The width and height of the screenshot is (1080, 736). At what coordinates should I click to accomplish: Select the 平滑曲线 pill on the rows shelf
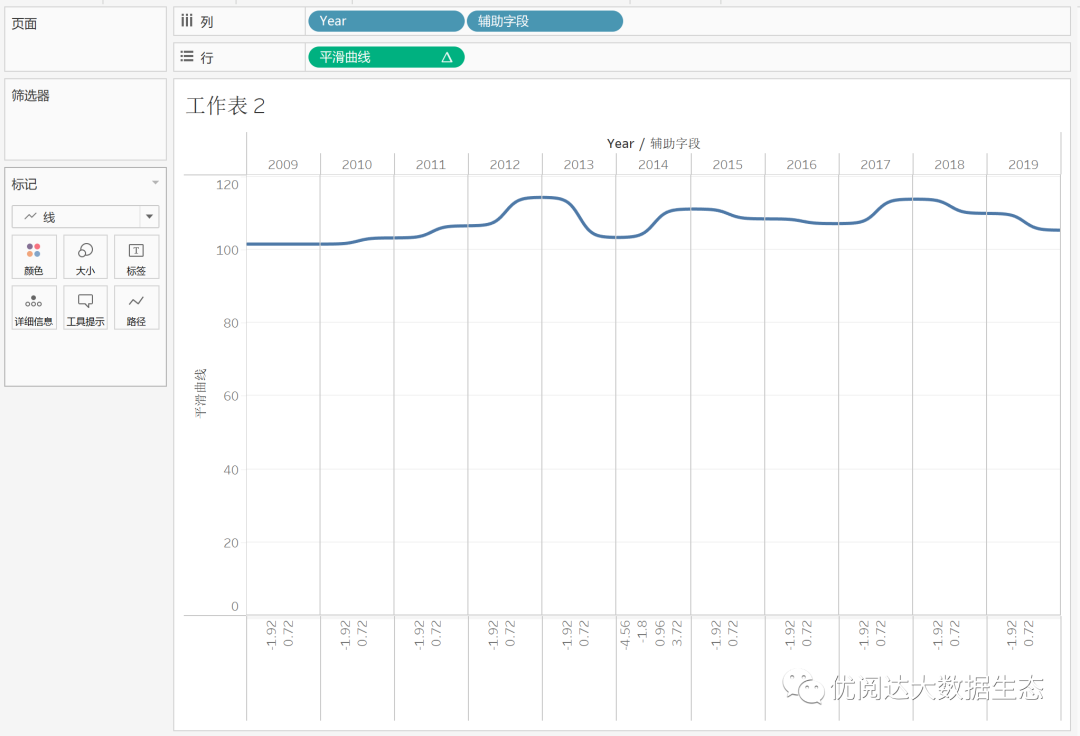click(x=386, y=57)
